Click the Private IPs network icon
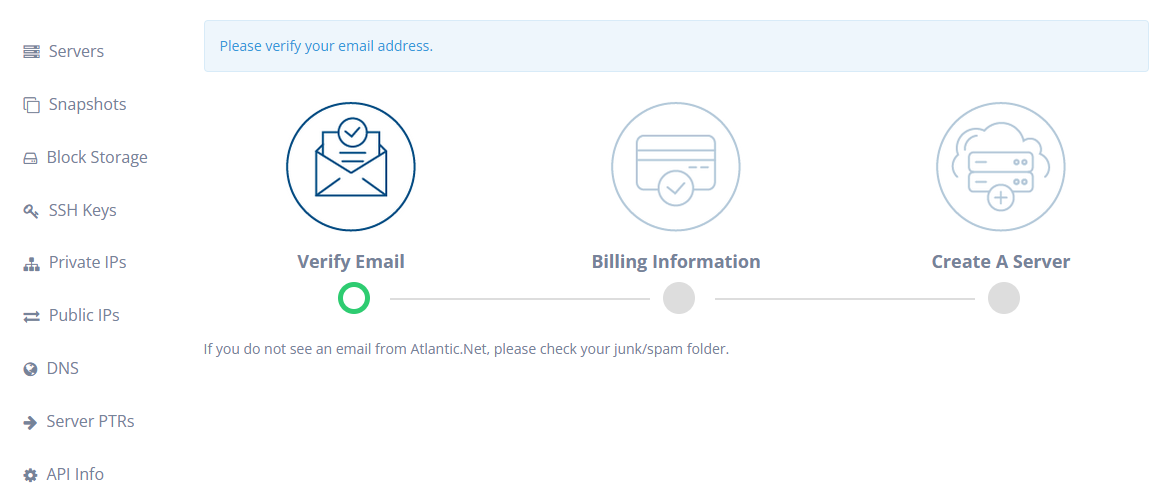The height and width of the screenshot is (492, 1158). 31,264
